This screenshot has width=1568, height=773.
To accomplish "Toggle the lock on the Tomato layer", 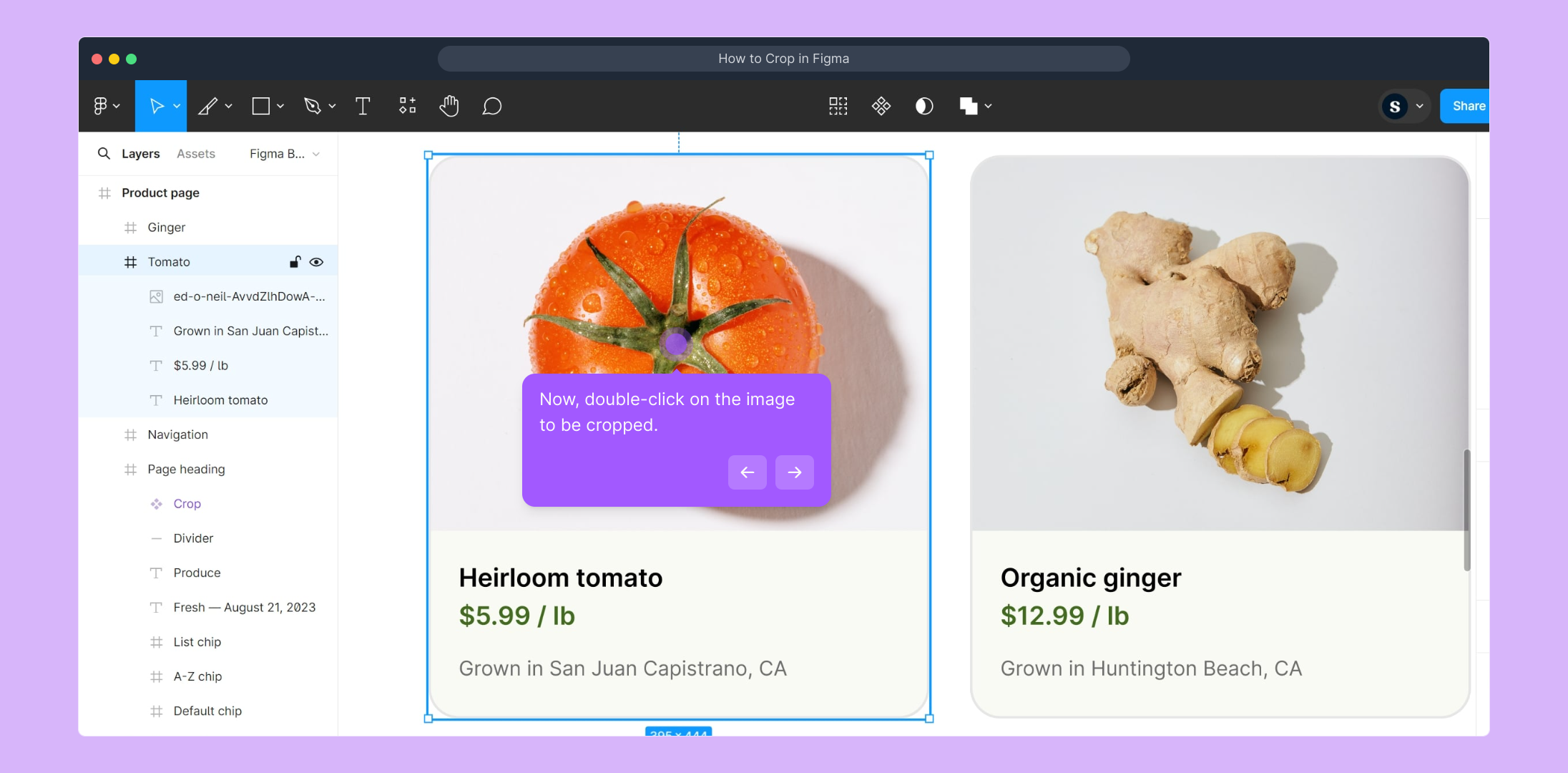I will [x=295, y=262].
